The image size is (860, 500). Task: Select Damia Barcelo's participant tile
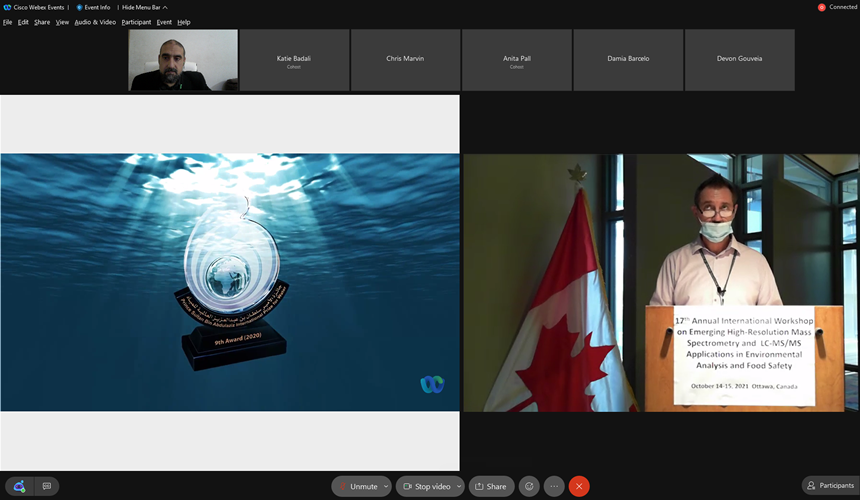click(628, 60)
